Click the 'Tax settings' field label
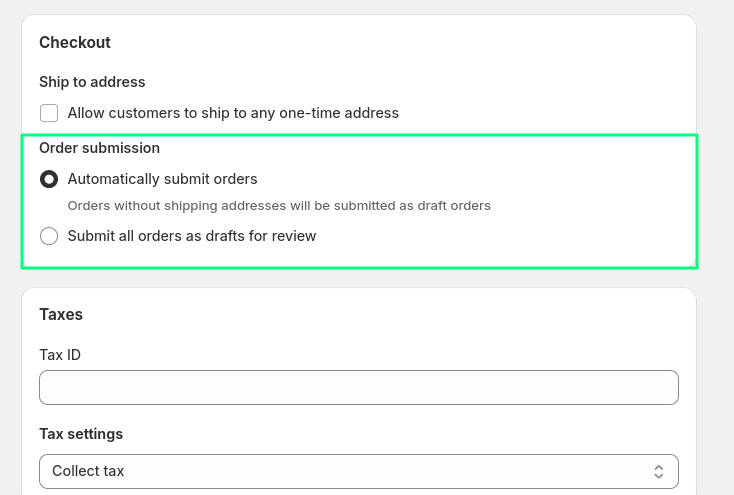This screenshot has height=495, width=734. point(81,434)
